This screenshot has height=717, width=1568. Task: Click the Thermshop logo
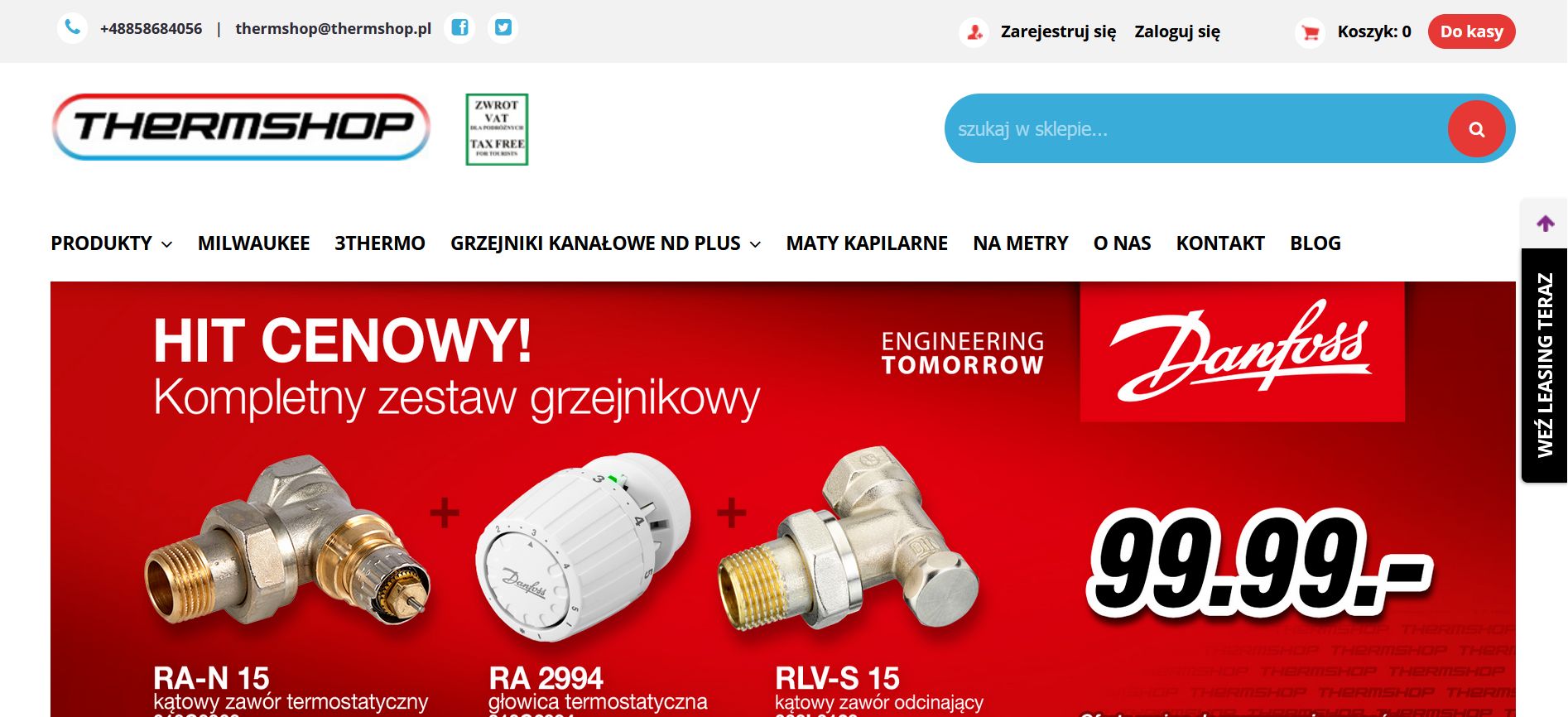pos(241,127)
